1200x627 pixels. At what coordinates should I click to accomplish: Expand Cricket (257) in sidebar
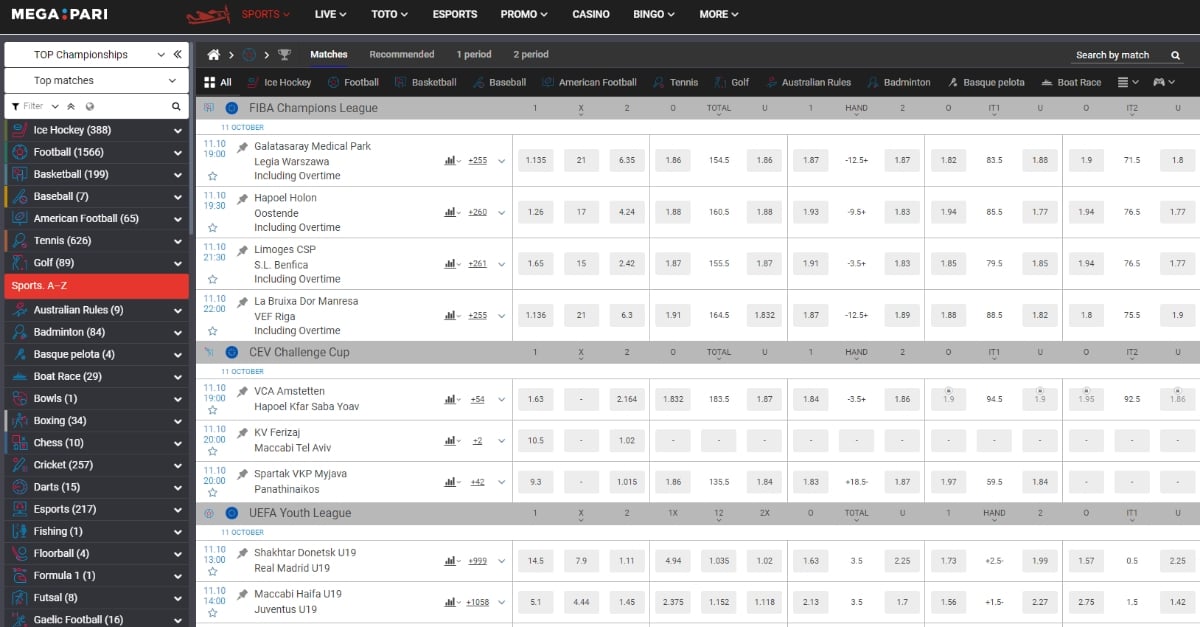pos(178,465)
